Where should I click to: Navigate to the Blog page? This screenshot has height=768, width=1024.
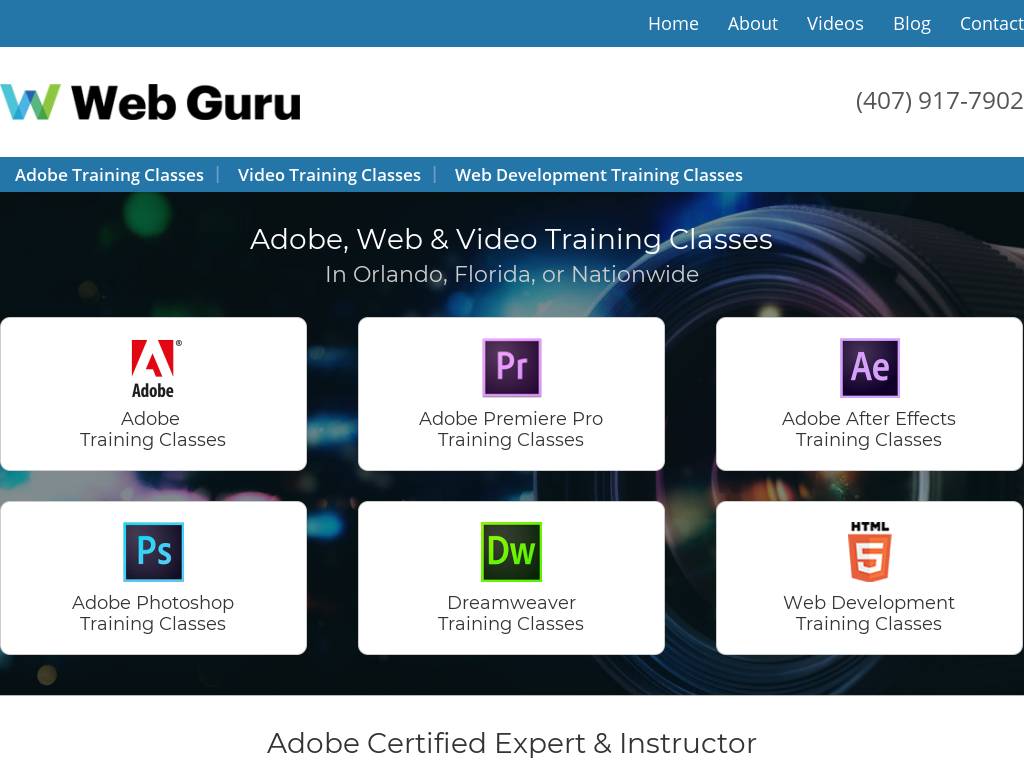pyautogui.click(x=911, y=23)
